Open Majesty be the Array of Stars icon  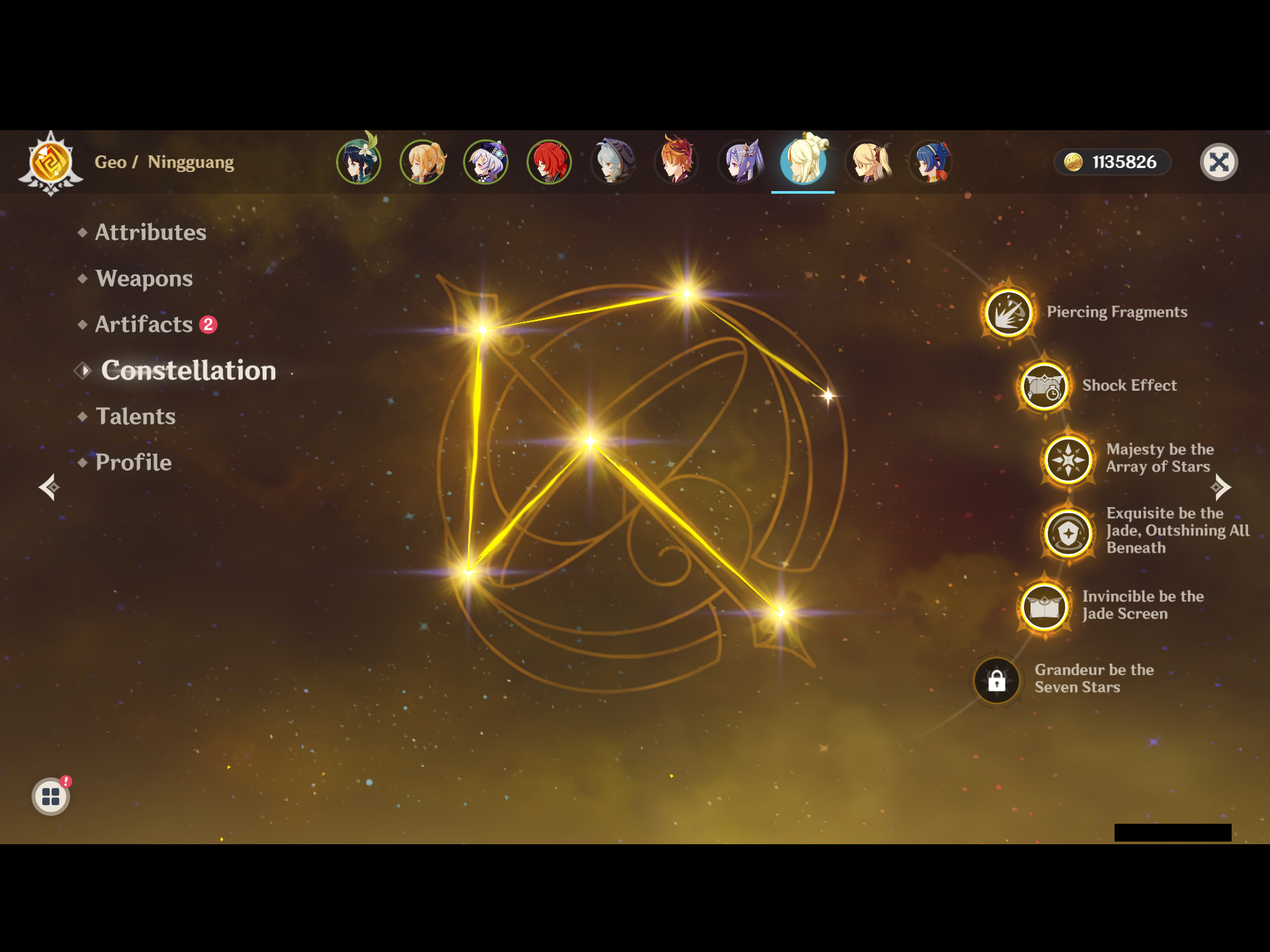[x=1068, y=459]
